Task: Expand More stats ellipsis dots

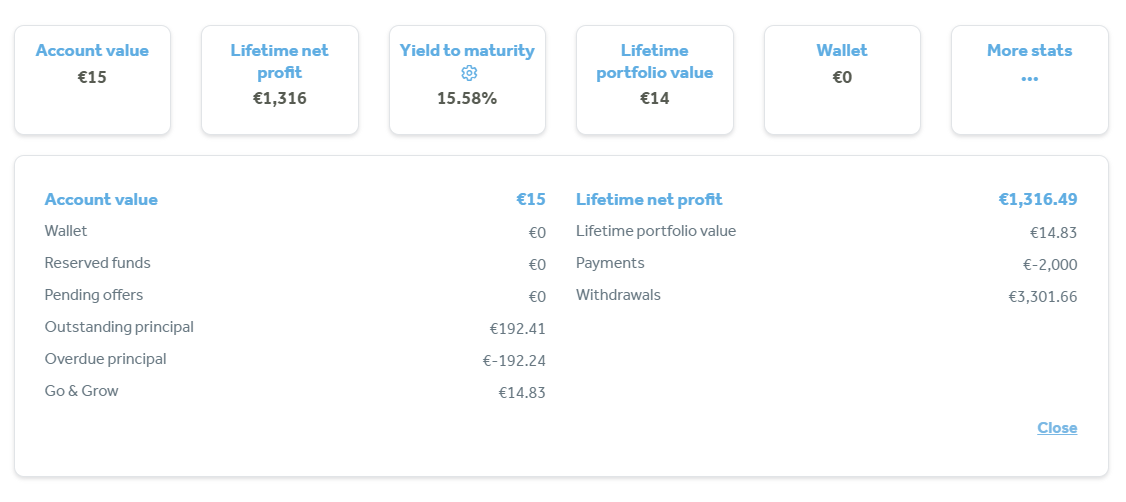Action: 1029,78
